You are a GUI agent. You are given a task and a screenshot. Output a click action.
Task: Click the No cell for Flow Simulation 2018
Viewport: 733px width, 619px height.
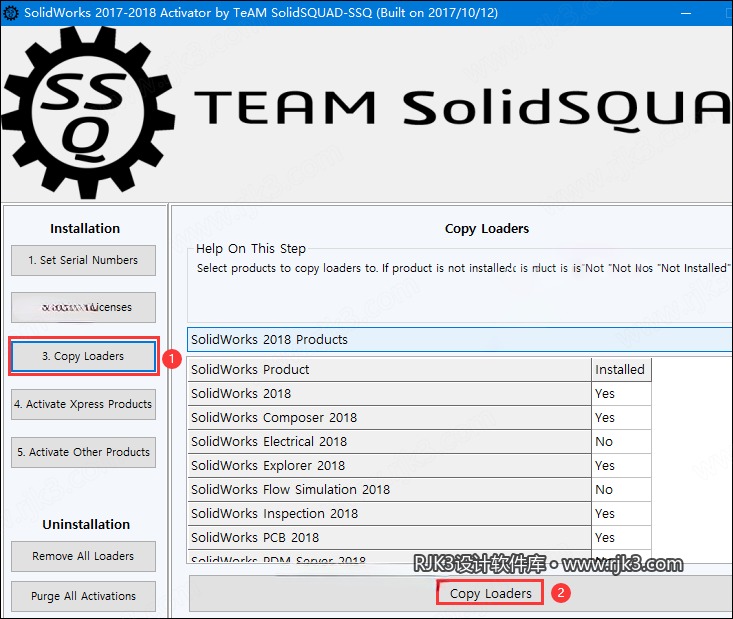tap(621, 489)
